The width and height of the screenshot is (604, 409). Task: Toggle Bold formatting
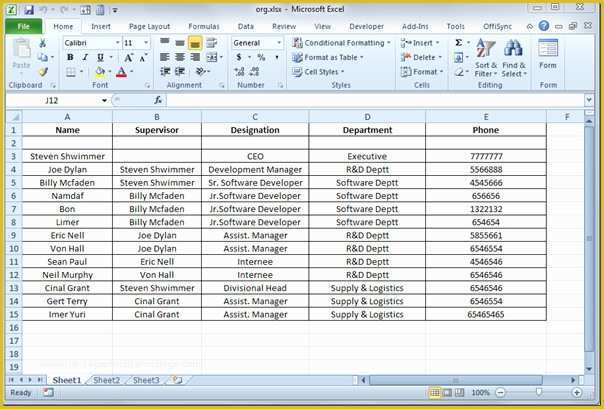point(70,58)
